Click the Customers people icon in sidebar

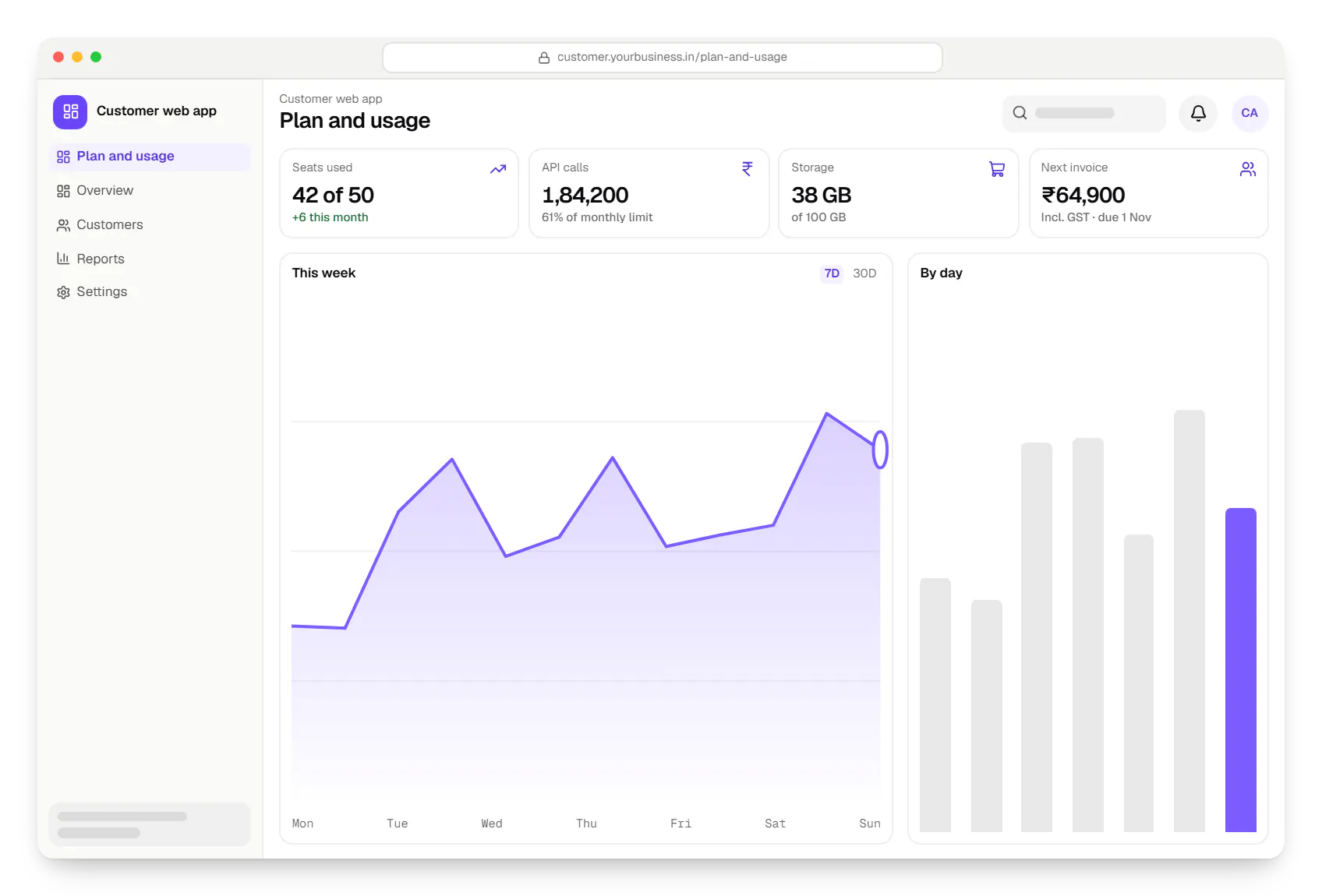point(63,225)
